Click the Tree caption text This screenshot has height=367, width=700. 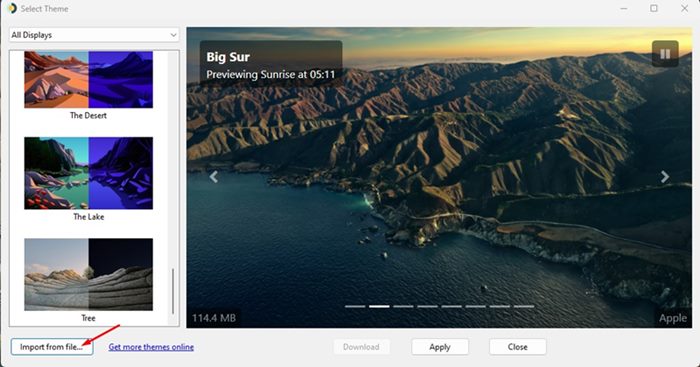pos(88,318)
